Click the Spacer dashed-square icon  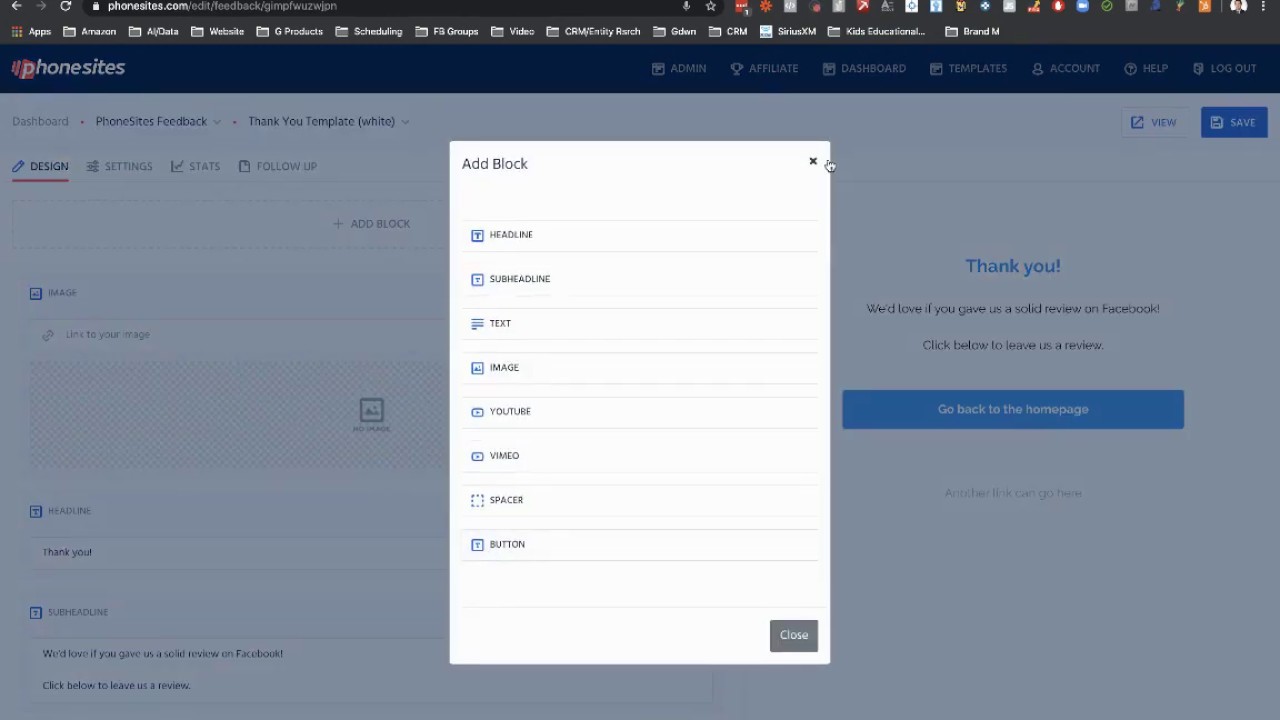[x=477, y=500]
